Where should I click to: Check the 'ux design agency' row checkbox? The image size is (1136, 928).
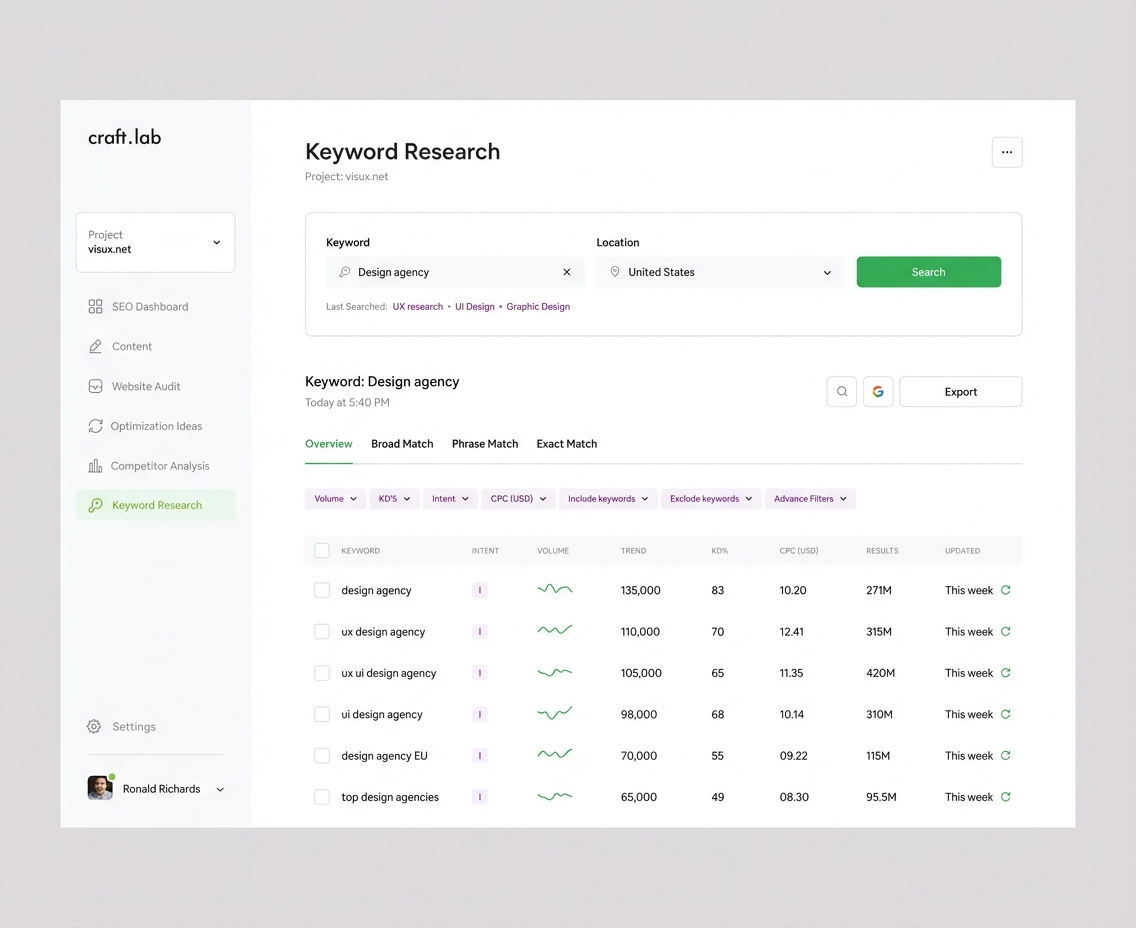point(322,632)
